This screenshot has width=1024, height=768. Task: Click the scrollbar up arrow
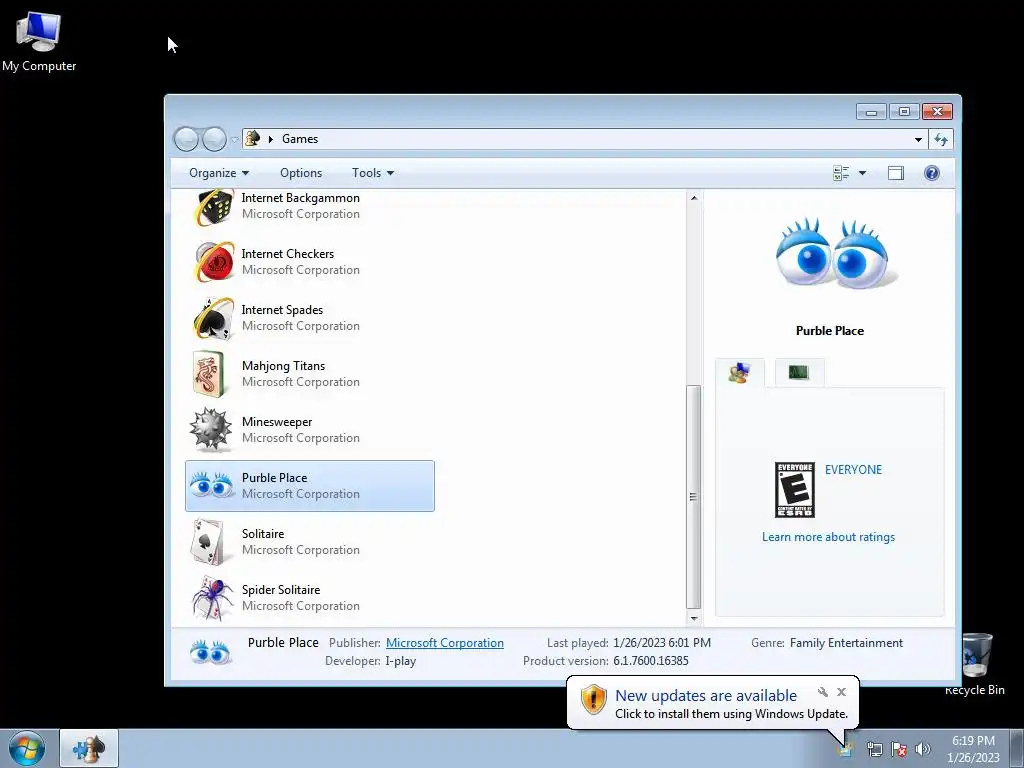tap(694, 198)
